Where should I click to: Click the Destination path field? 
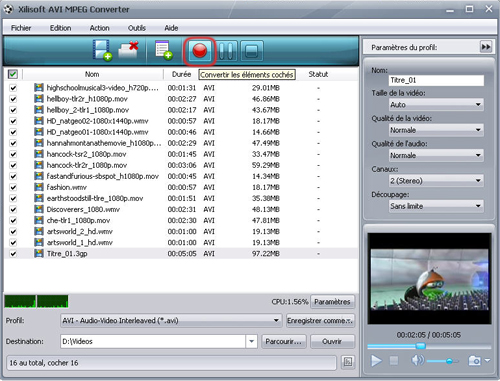[x=153, y=341]
